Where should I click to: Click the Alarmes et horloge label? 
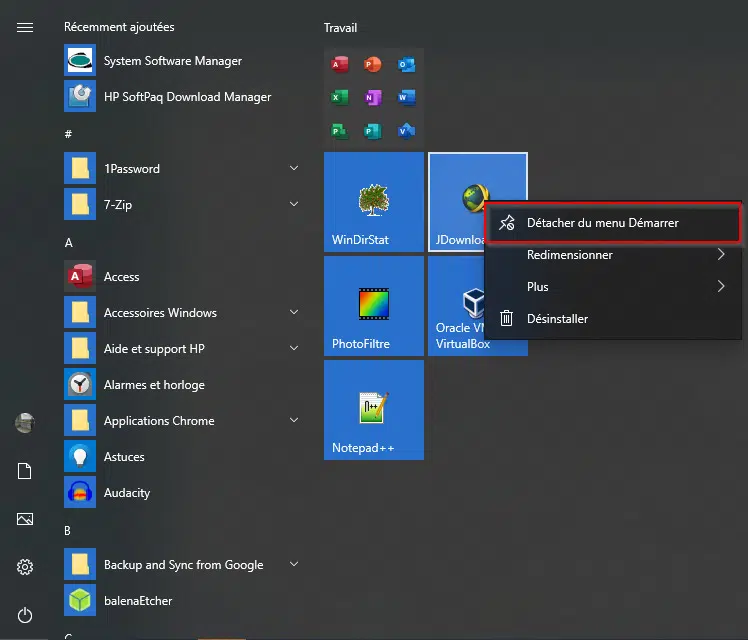pos(154,385)
